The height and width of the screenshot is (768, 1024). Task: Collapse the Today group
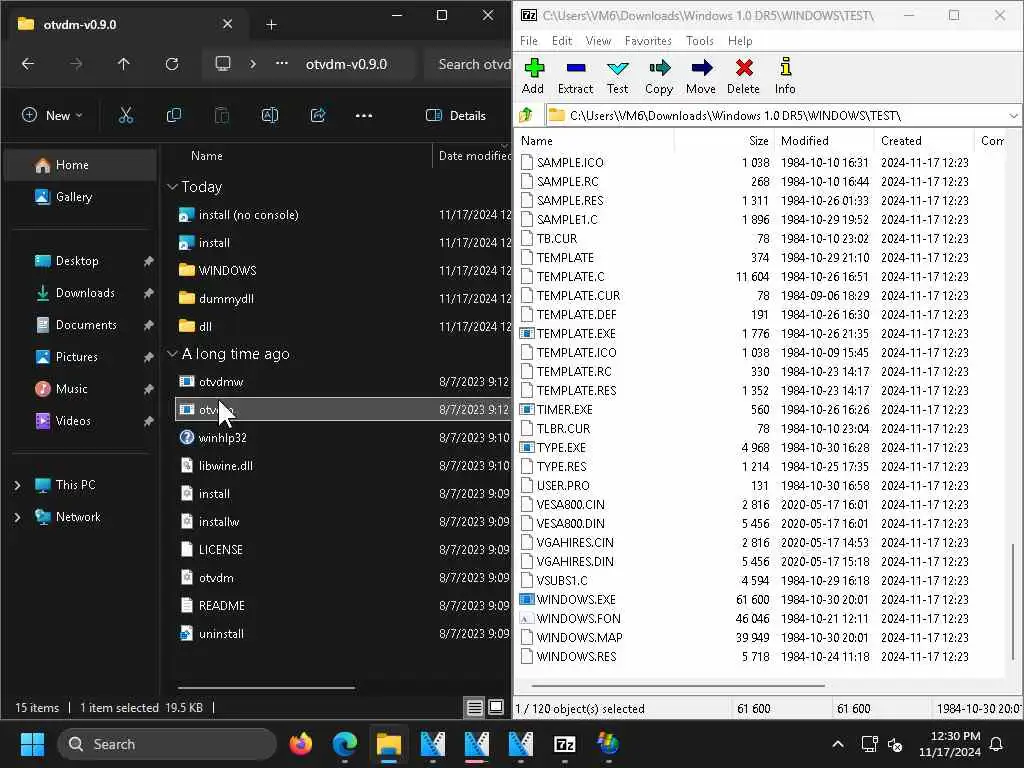(172, 187)
